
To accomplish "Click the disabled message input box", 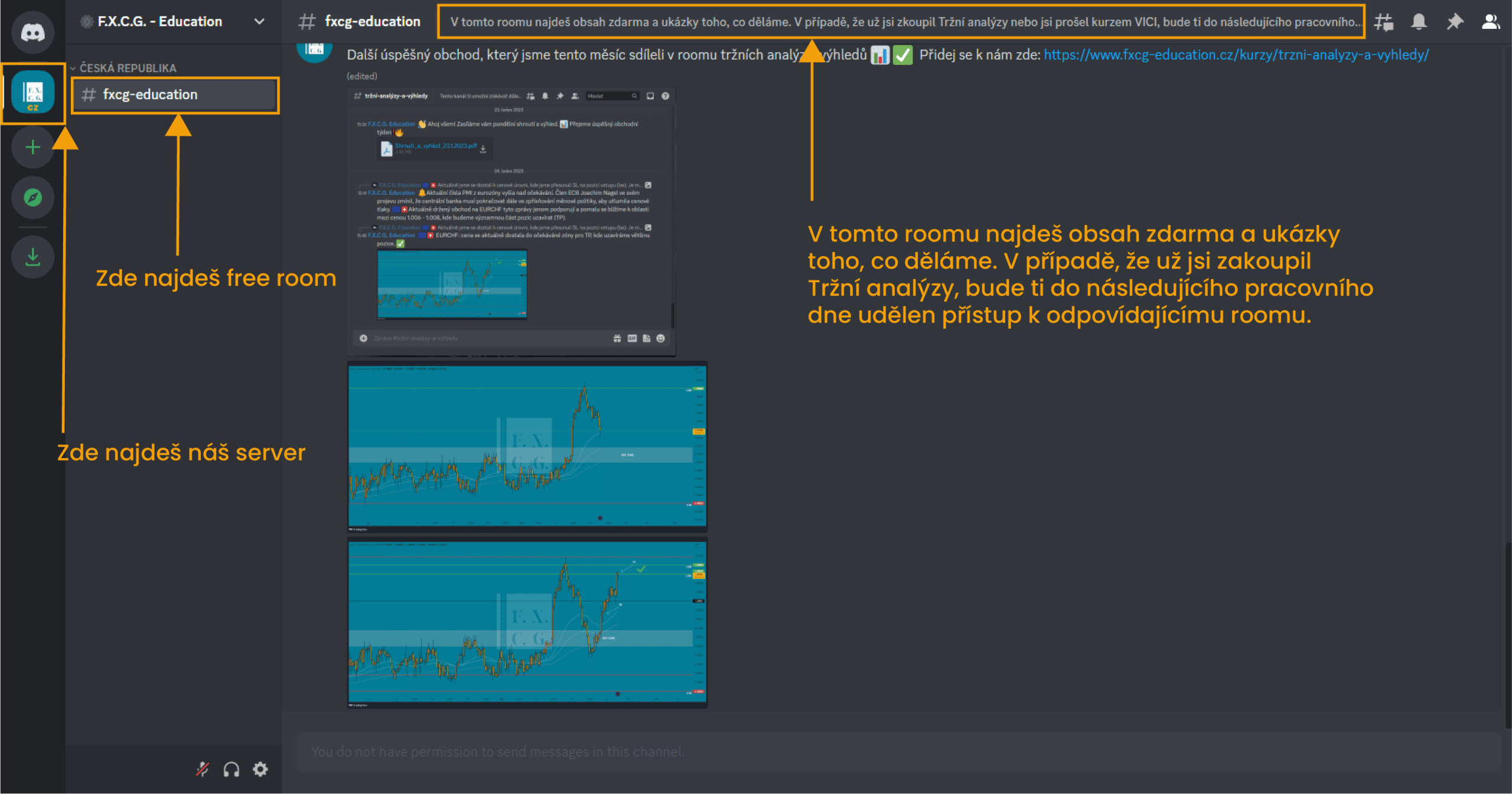I will (899, 752).
